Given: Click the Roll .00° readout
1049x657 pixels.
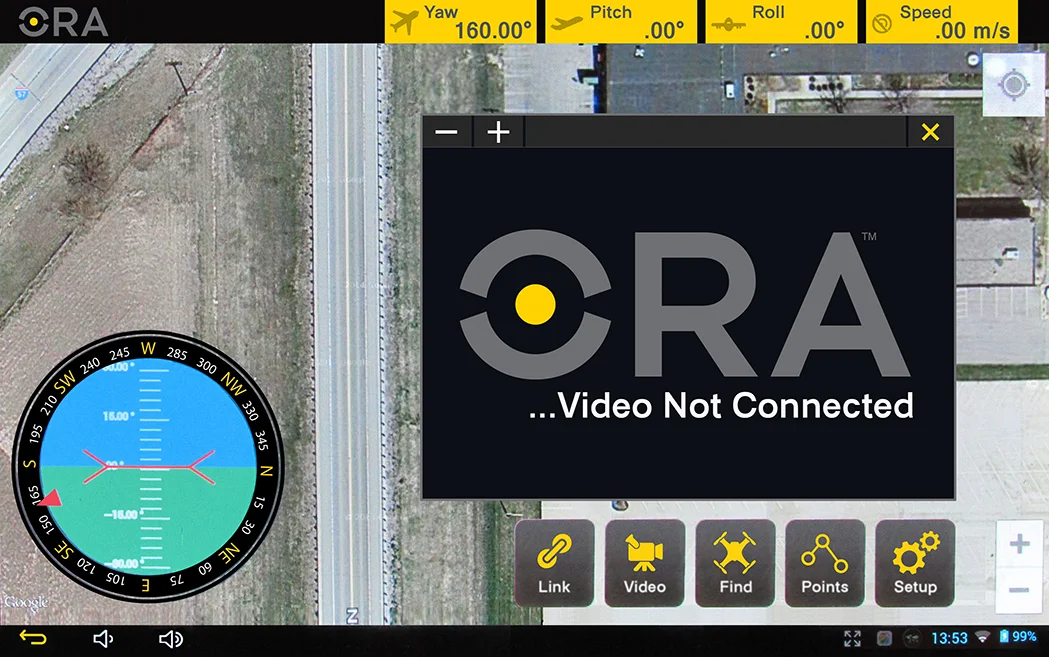Looking at the screenshot, I should pos(781,21).
